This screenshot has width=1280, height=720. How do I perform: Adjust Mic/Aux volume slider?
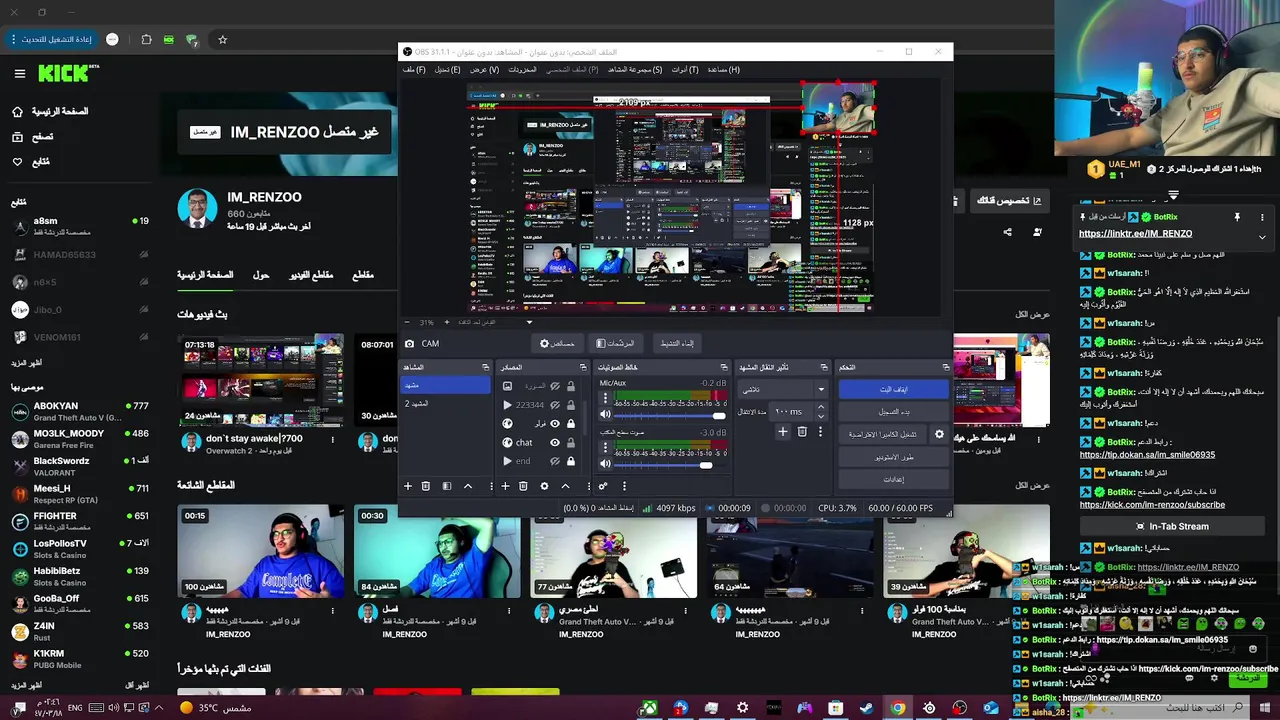pyautogui.click(x=669, y=415)
